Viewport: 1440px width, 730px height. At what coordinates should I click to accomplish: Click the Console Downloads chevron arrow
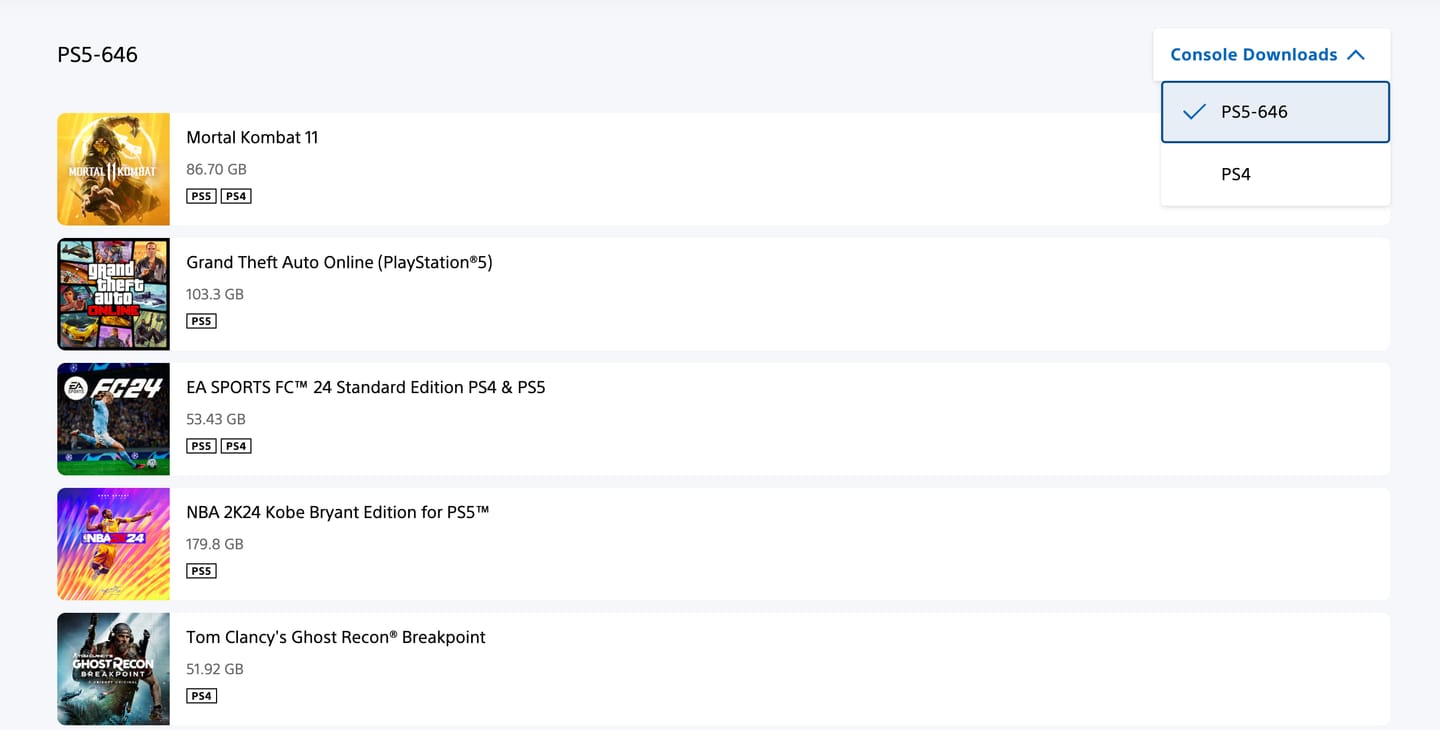(x=1356, y=55)
